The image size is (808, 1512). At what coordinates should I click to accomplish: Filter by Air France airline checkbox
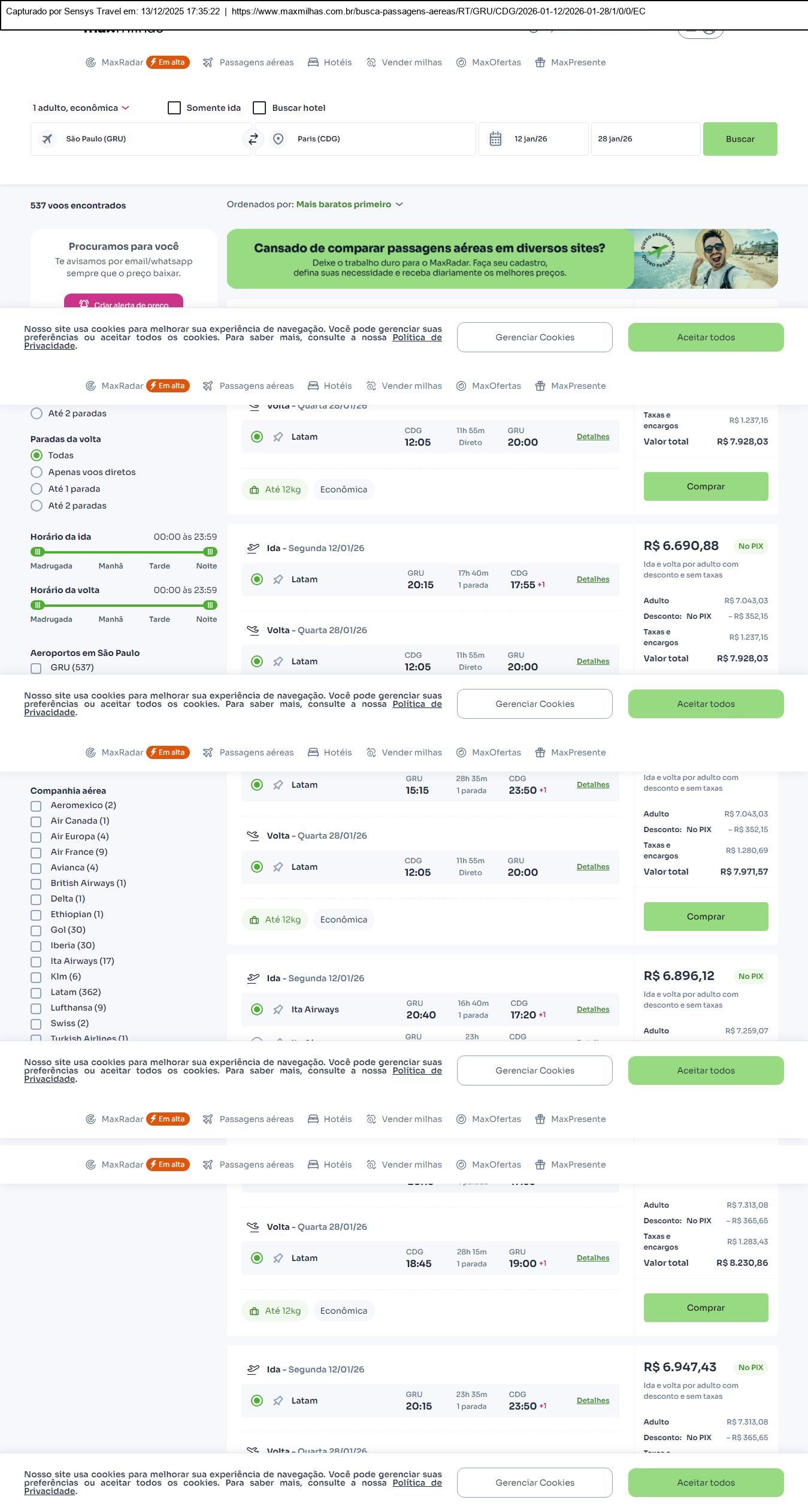[x=36, y=852]
